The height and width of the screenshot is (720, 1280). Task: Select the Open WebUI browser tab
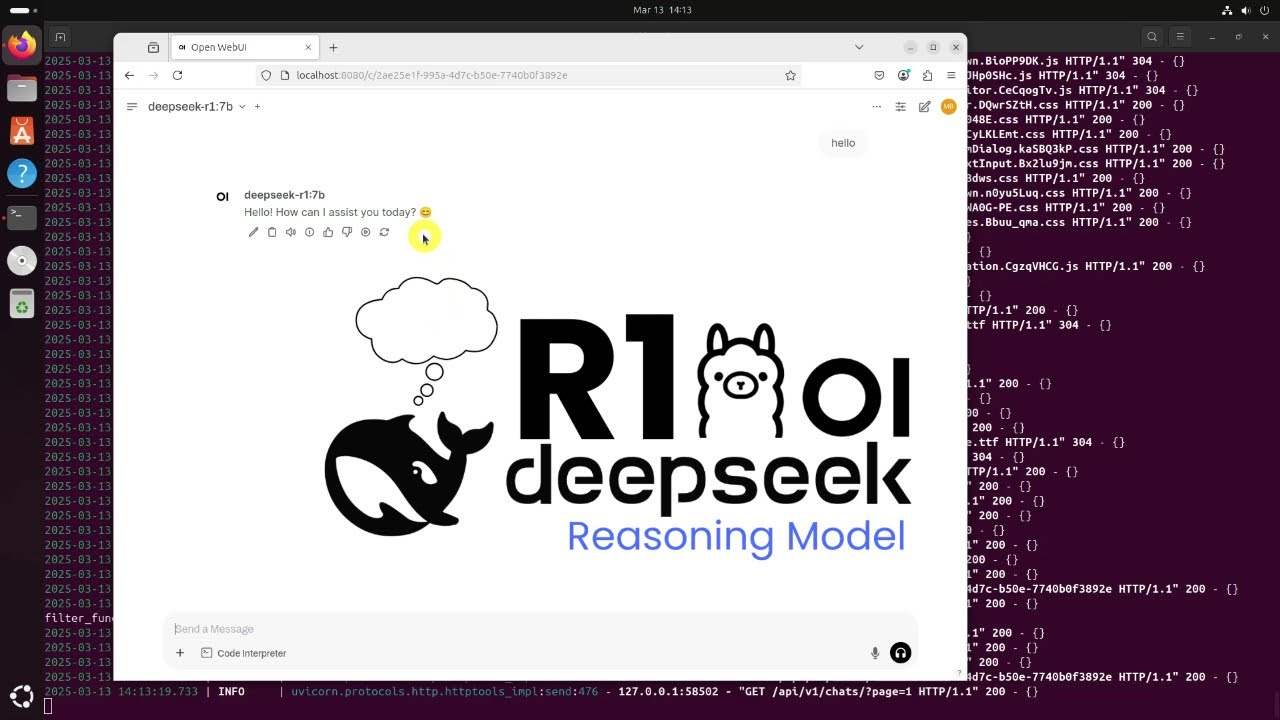point(244,47)
